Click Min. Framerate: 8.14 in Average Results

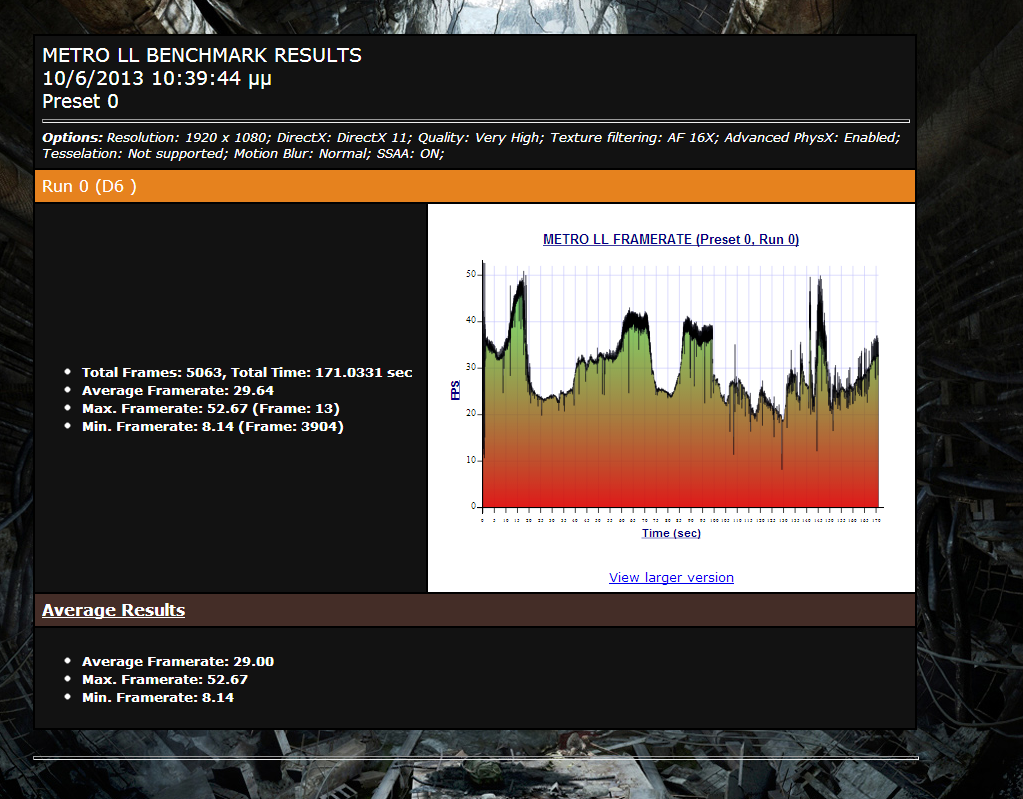click(158, 697)
